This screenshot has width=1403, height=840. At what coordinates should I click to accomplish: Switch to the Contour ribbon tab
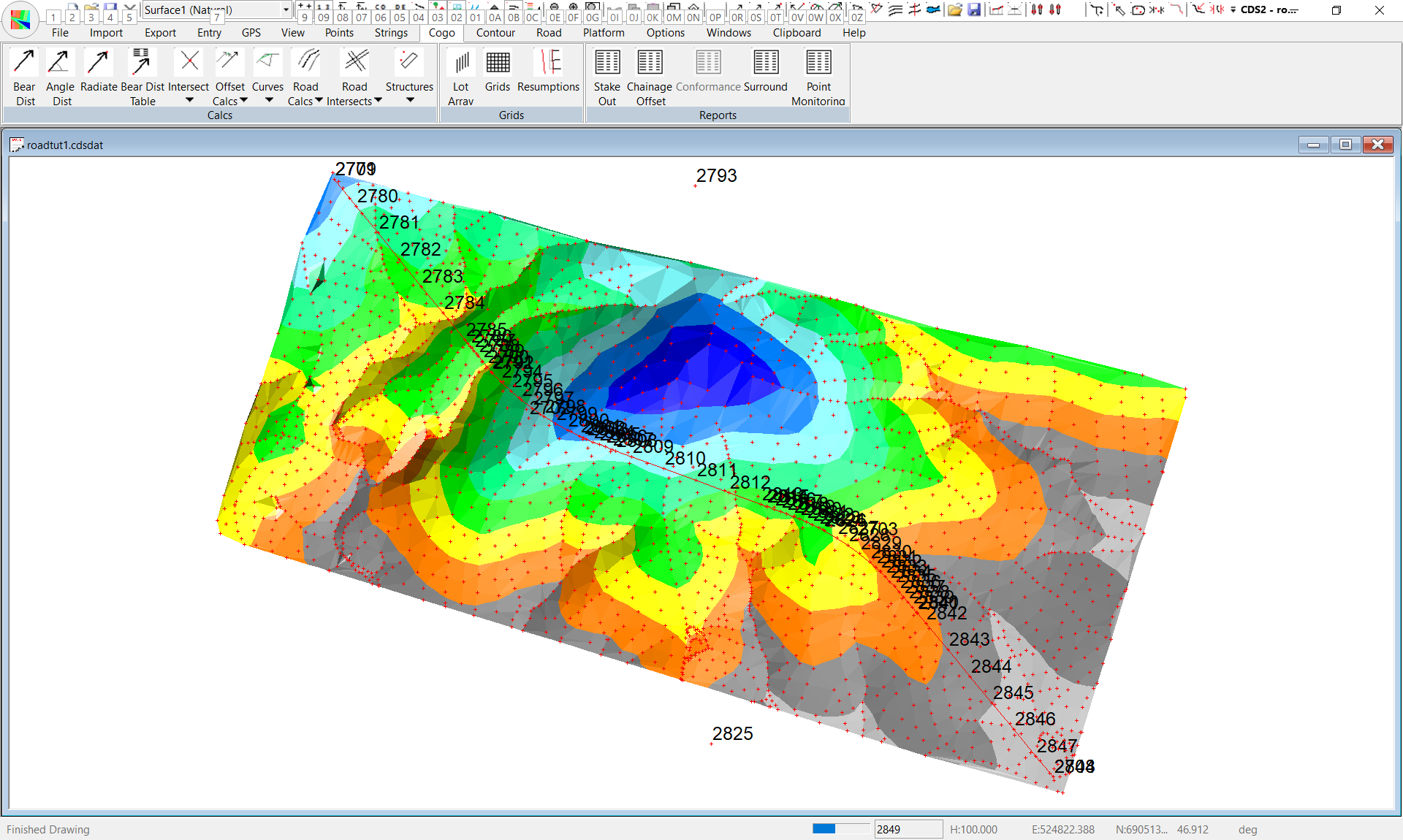click(495, 33)
